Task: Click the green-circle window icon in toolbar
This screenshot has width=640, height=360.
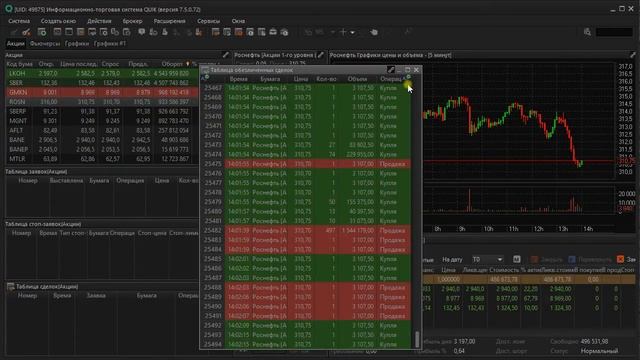Action: coord(41,32)
